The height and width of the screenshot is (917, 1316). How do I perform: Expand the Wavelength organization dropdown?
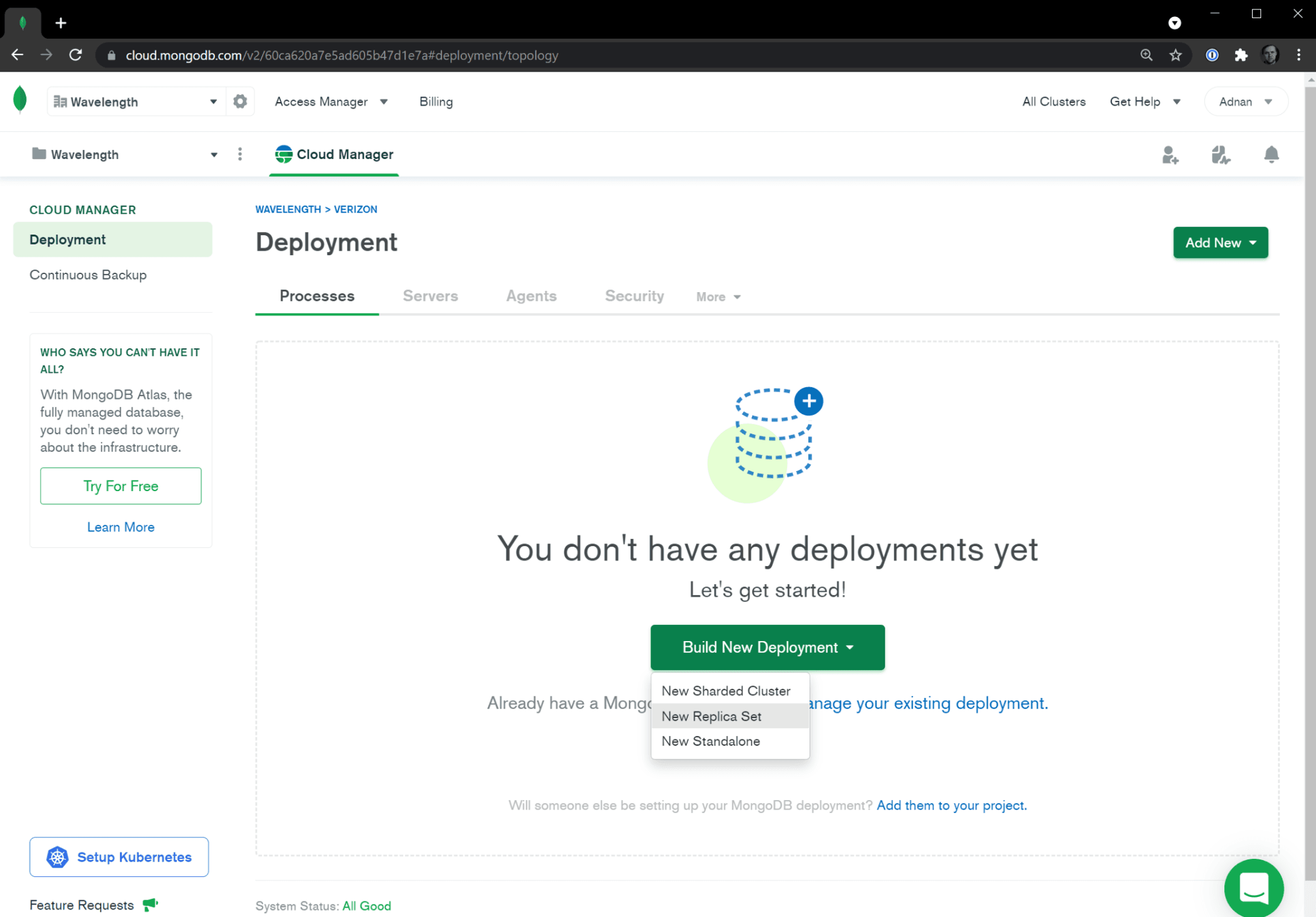coord(134,101)
